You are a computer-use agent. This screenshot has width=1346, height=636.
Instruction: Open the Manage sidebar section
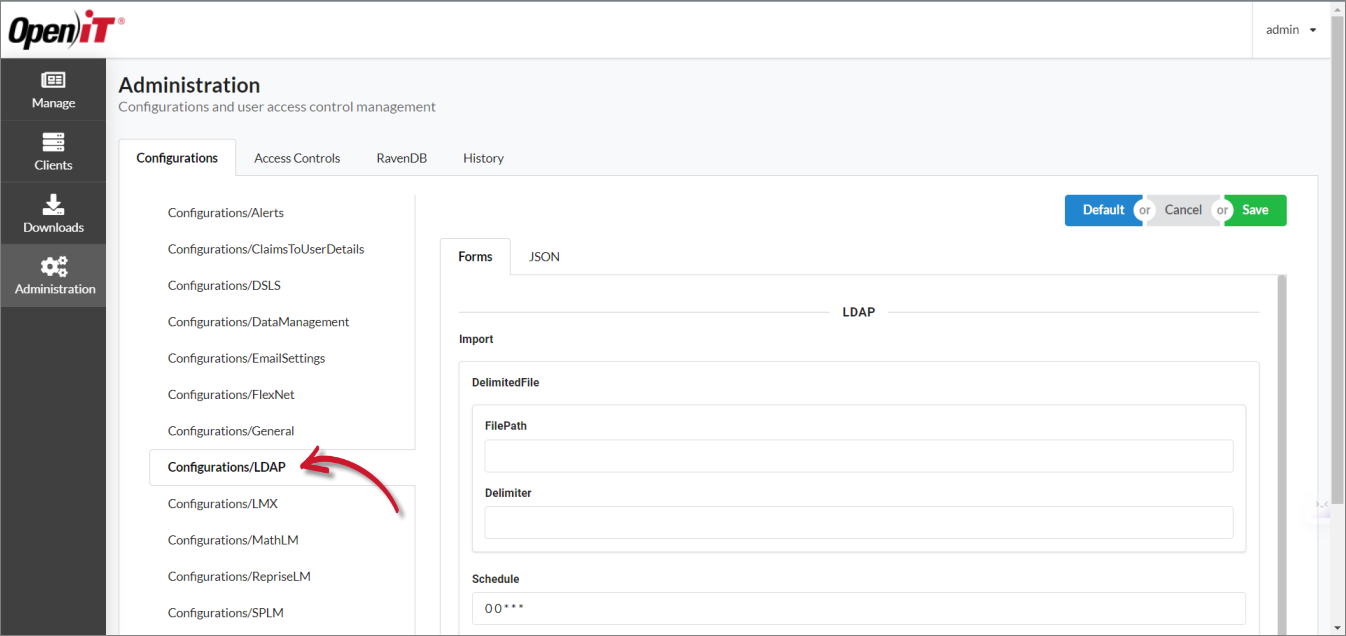point(53,90)
